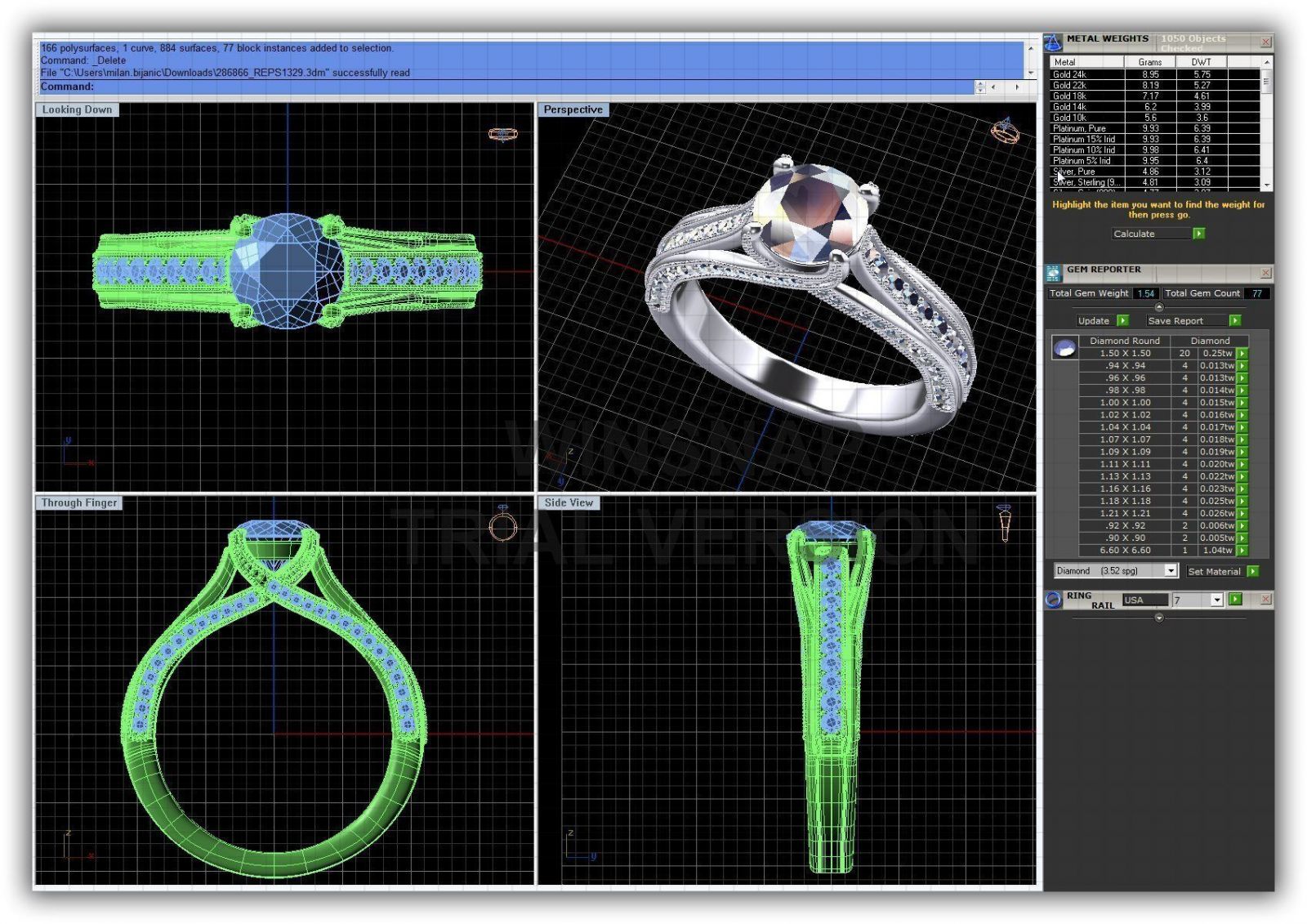1307x924 pixels.
Task: Apply ring rail size with green arrow
Action: coord(1235,600)
